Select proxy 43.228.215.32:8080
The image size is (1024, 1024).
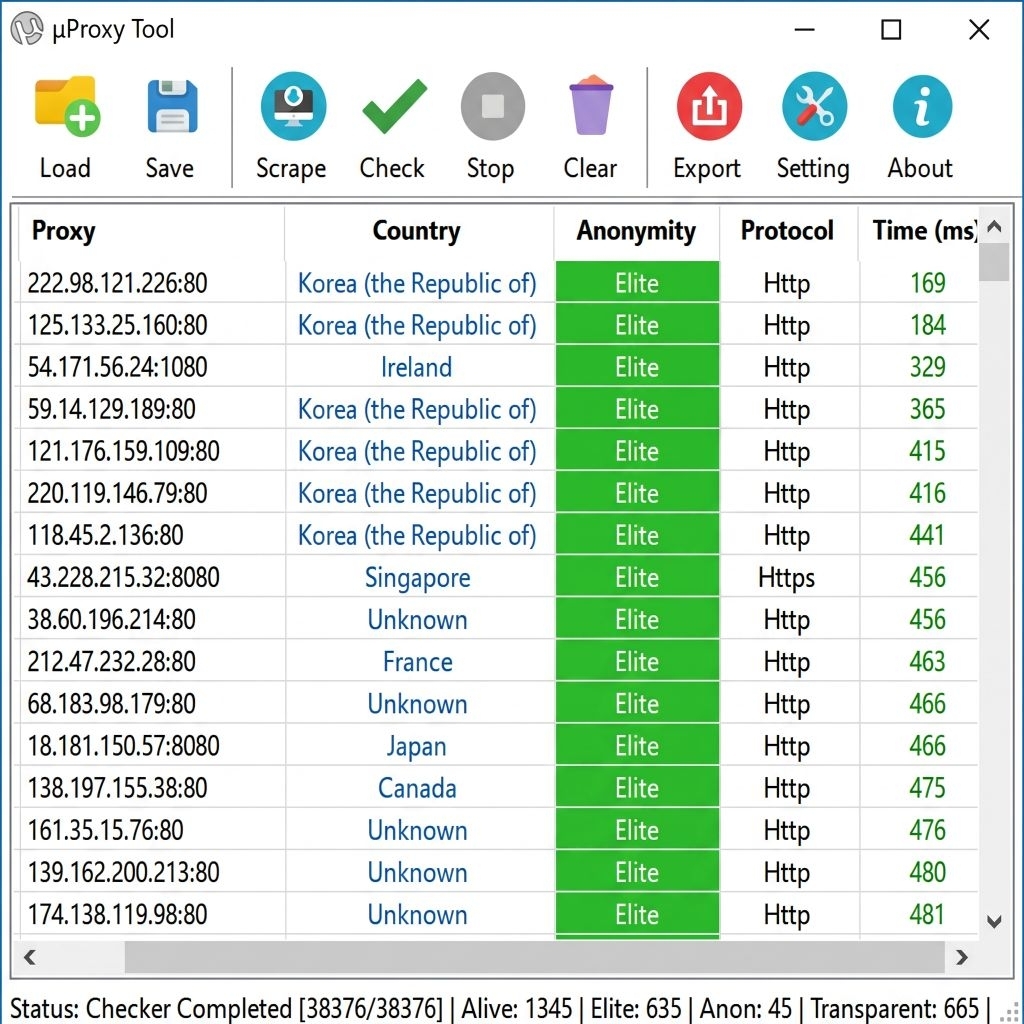(x=123, y=577)
